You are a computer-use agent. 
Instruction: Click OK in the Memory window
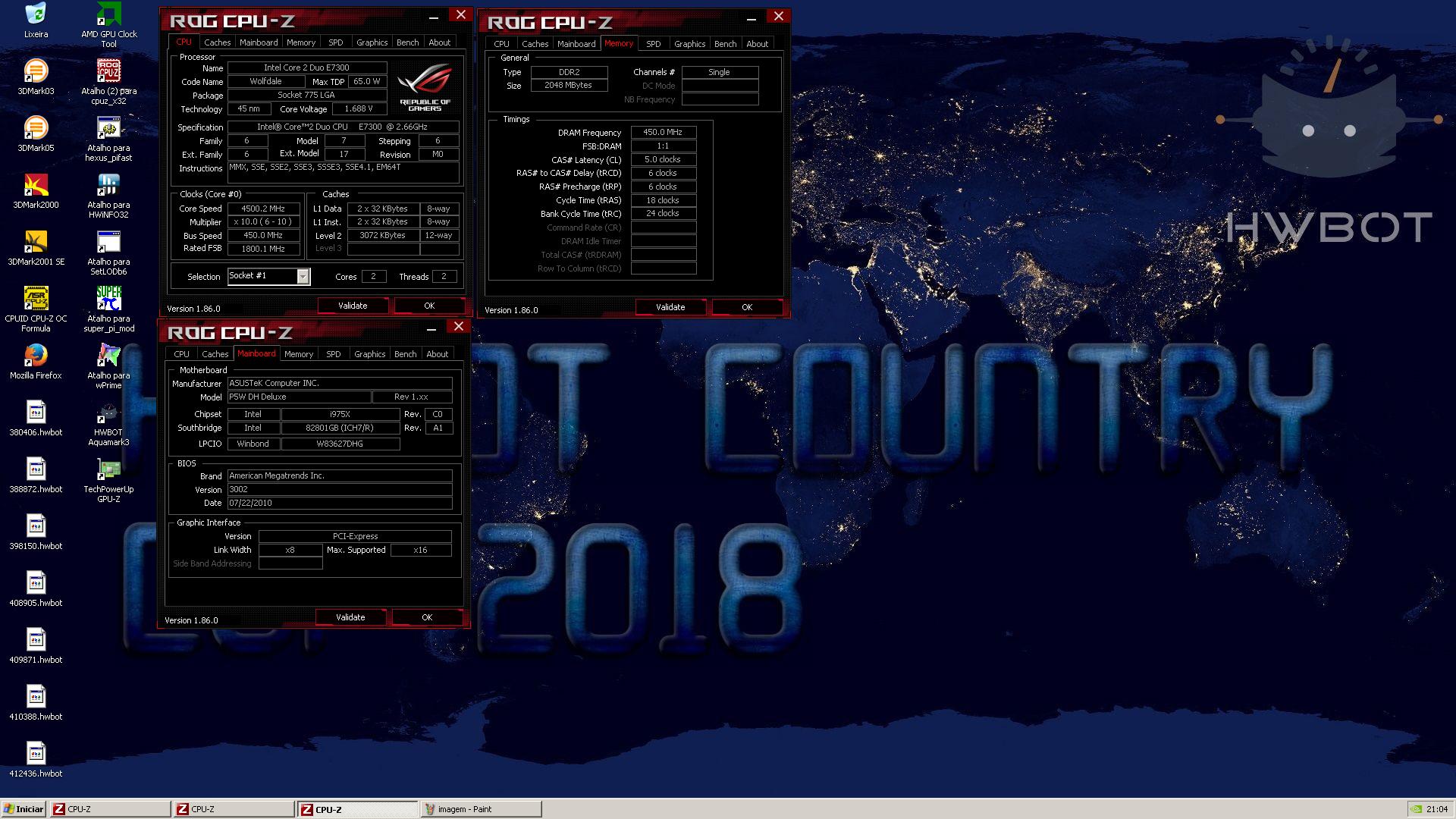coord(747,307)
